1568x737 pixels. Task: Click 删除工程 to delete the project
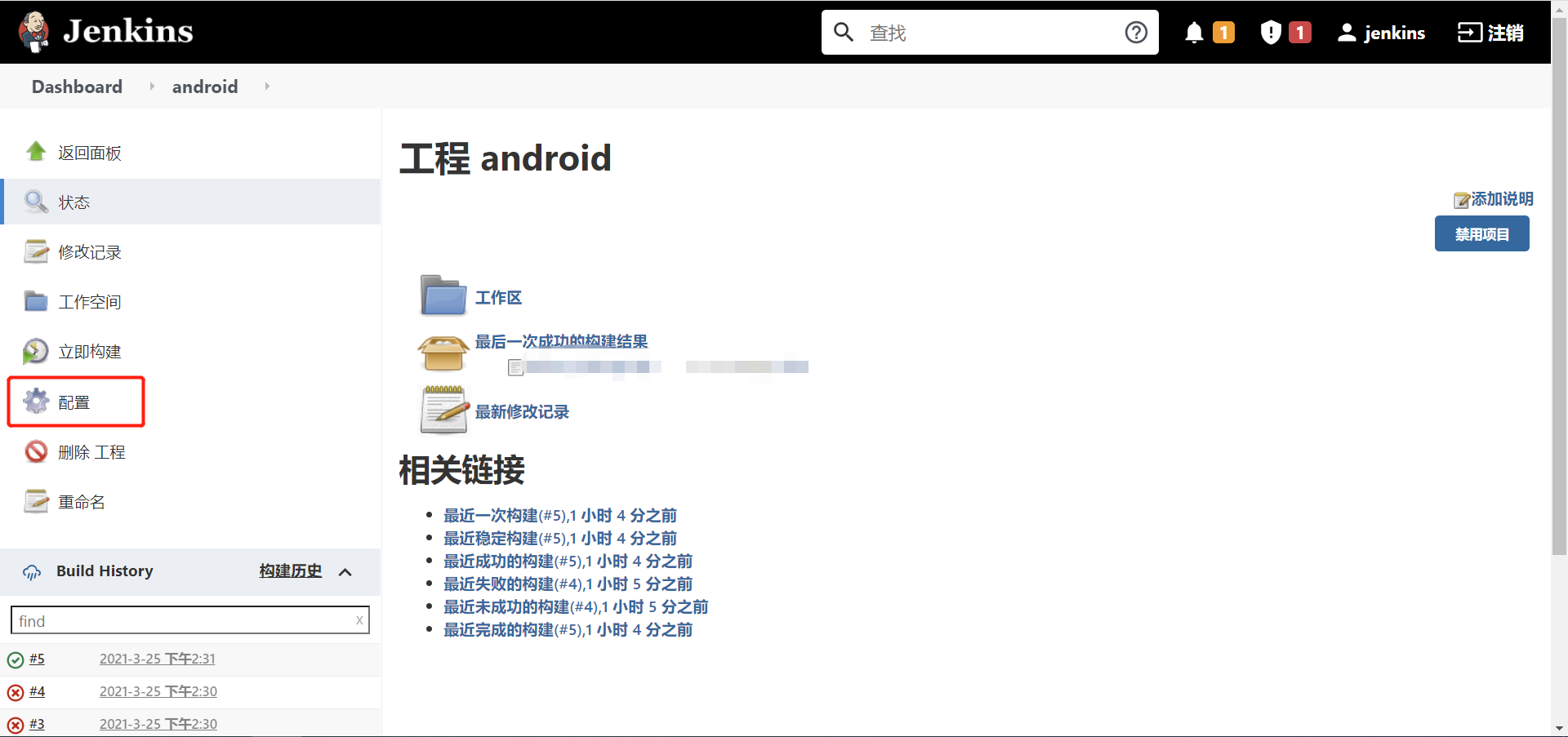tap(91, 451)
